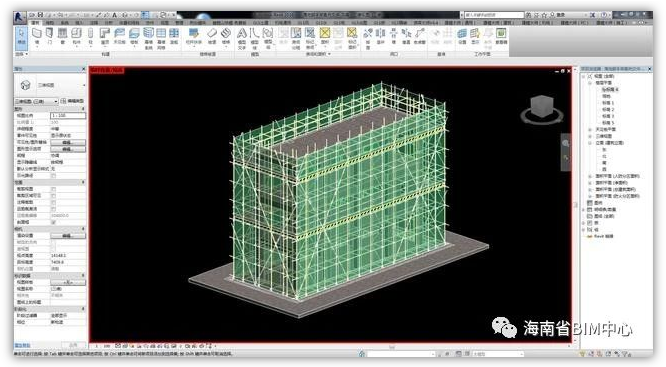666x367 pixels.
Task: Expand the Schedules/Quantities node in Project Browser
Action: click(584, 210)
